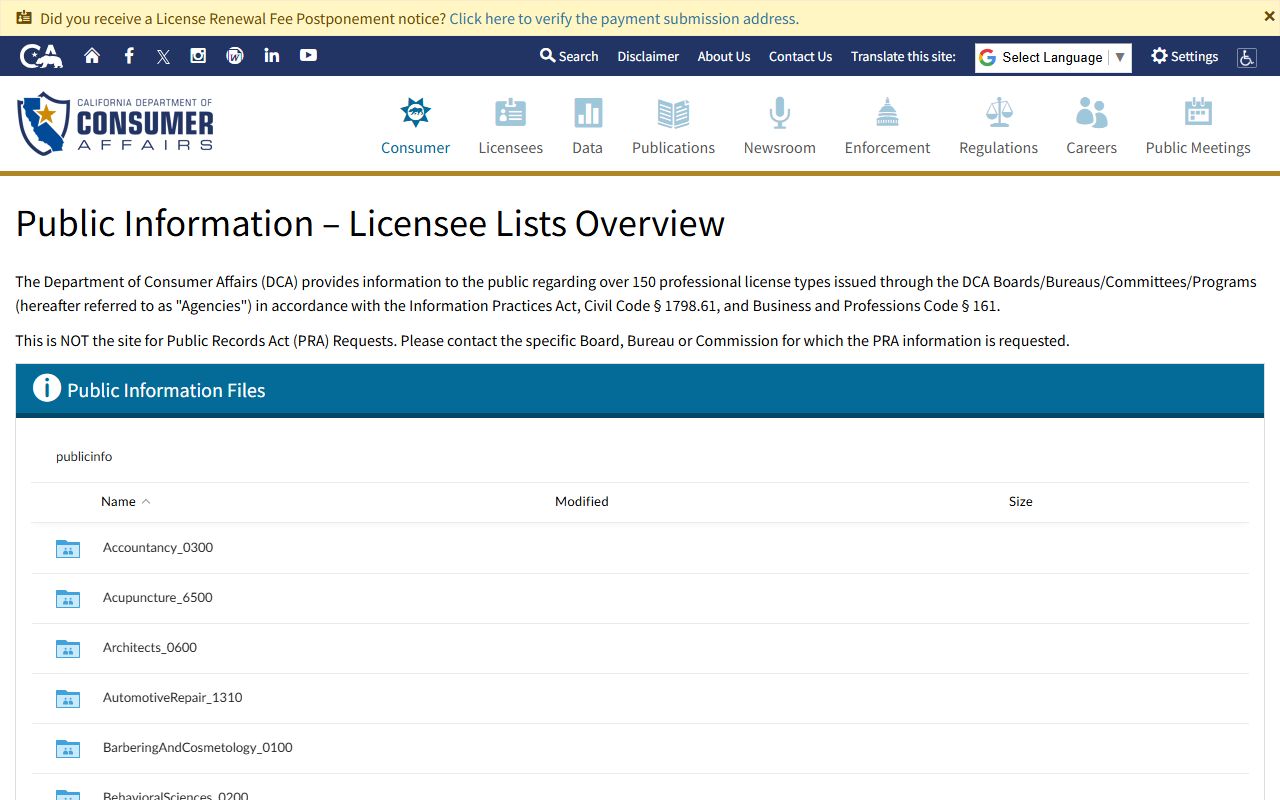The image size is (1280, 800).
Task: Open the Careers navigation item
Action: tap(1091, 126)
